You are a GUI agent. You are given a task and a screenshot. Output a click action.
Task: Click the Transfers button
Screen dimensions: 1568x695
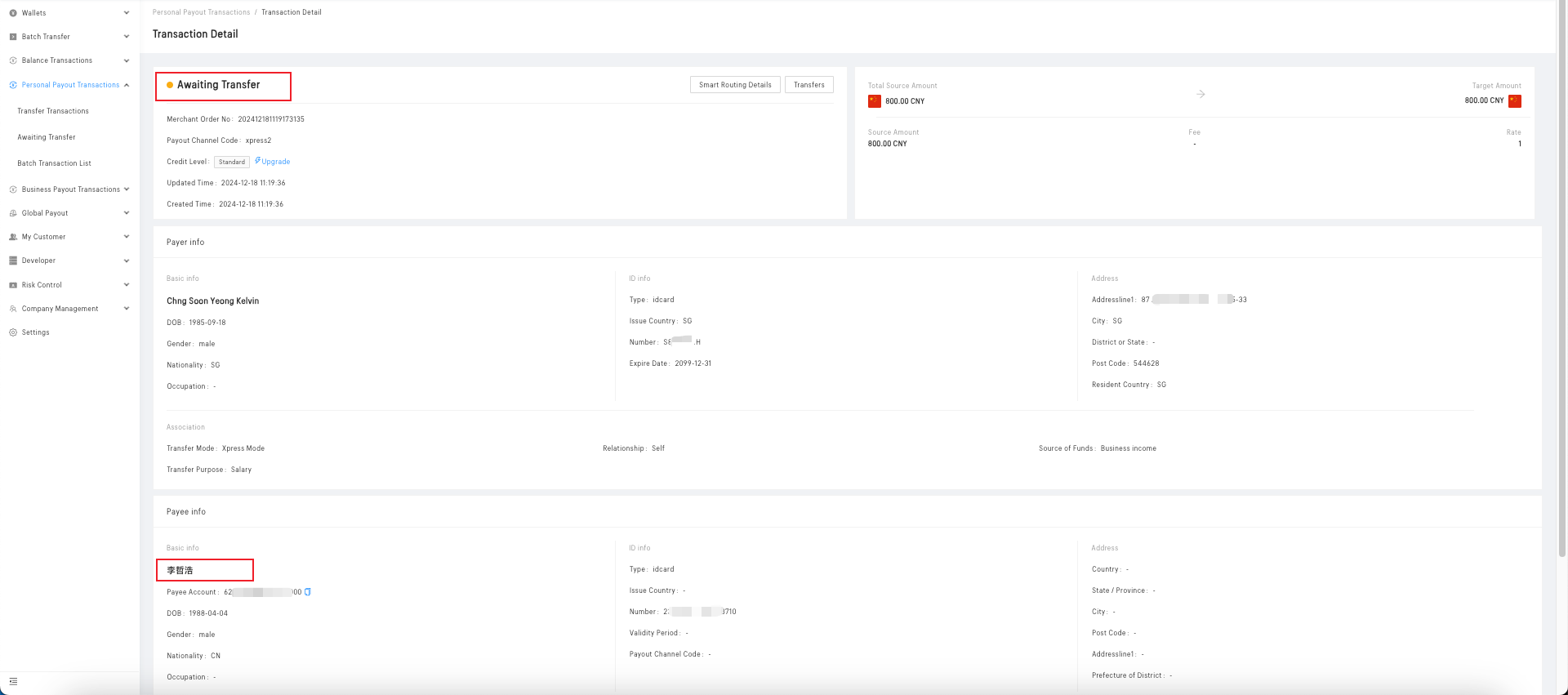click(x=808, y=85)
